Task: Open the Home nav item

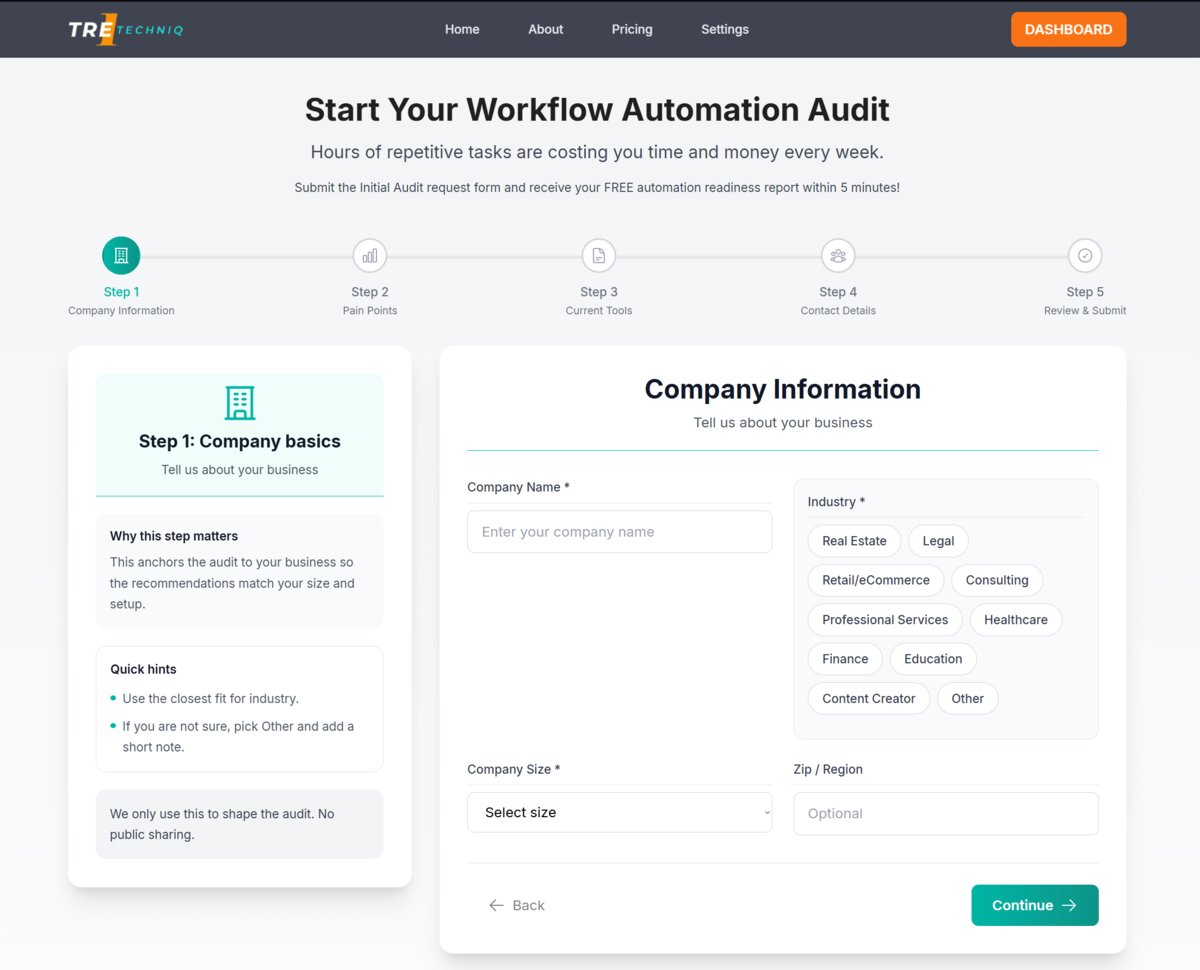Action: coord(462,29)
